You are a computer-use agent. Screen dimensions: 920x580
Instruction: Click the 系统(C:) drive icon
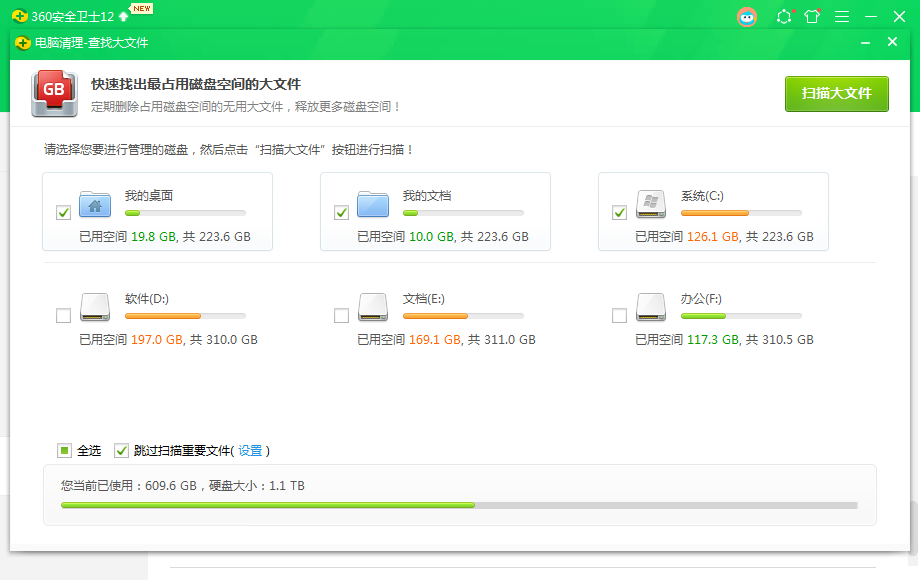(x=651, y=205)
